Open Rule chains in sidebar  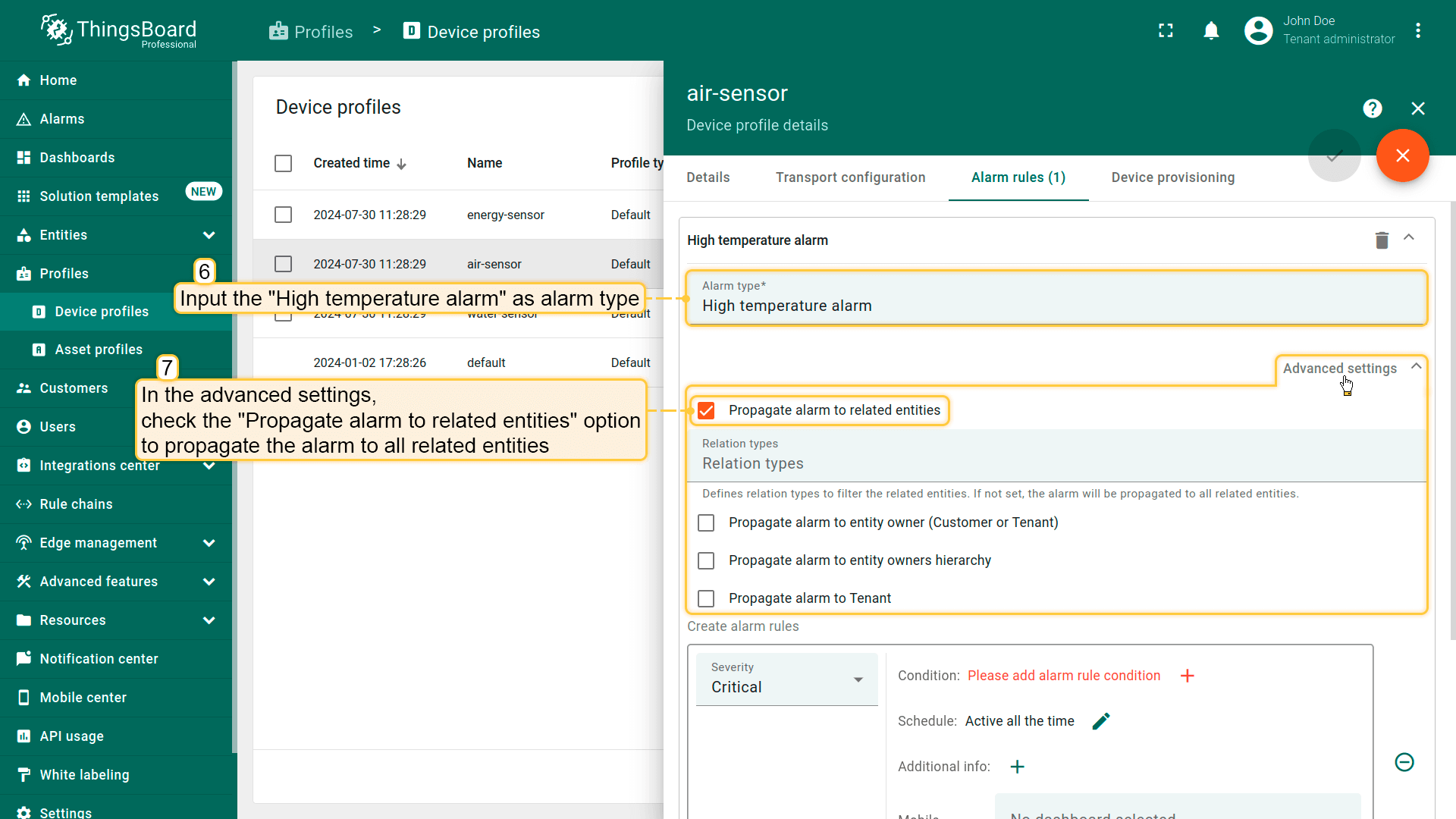click(76, 504)
